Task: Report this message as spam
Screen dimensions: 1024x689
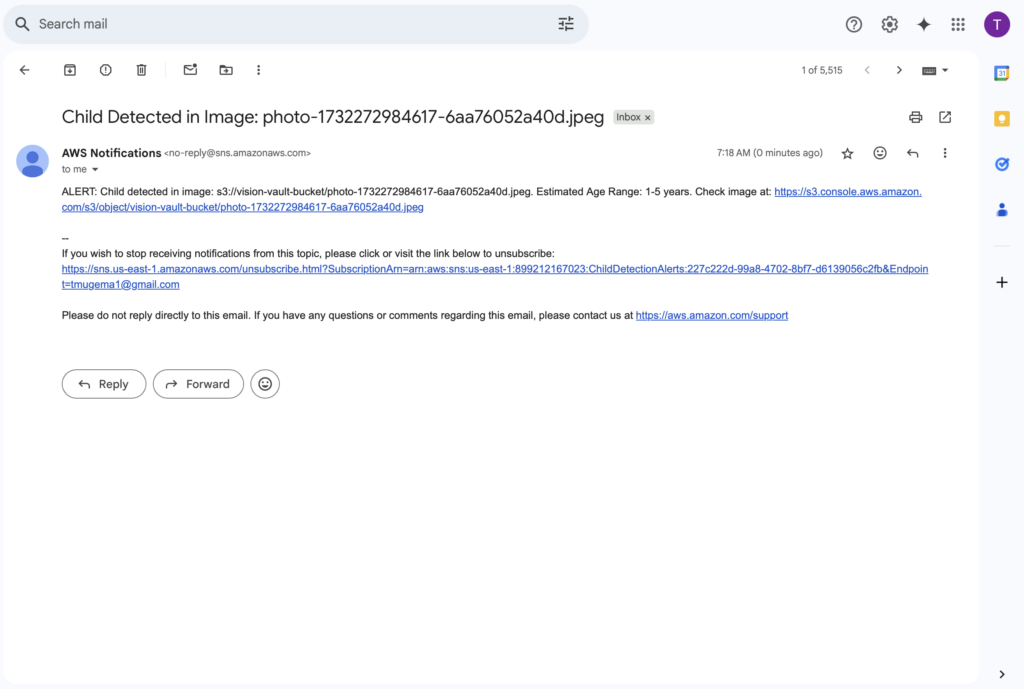Action: point(106,70)
